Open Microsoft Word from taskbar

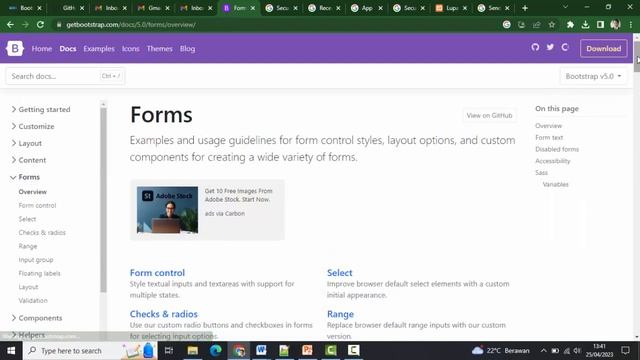pyautogui.click(x=261, y=350)
